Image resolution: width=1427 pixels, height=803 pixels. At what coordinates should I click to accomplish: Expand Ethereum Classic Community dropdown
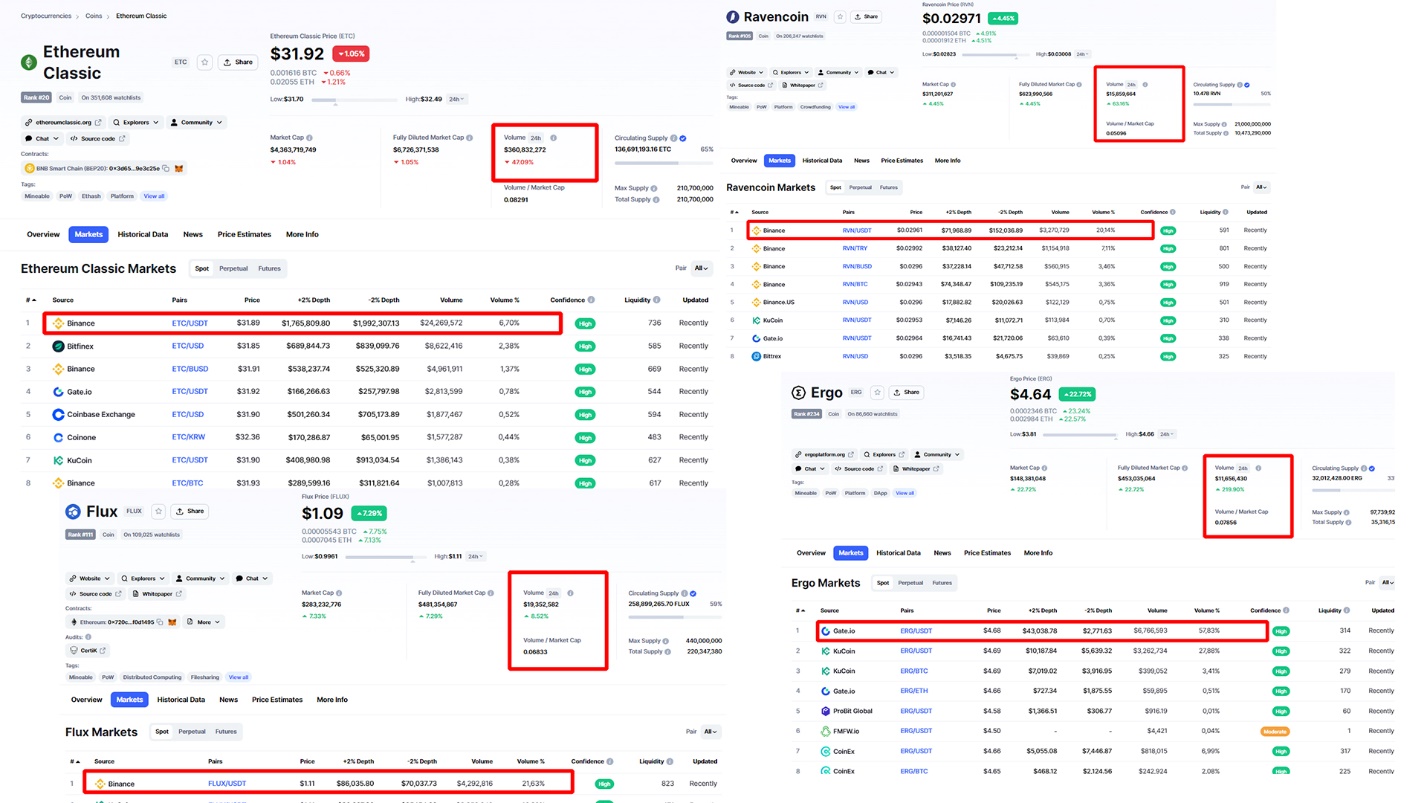point(197,122)
